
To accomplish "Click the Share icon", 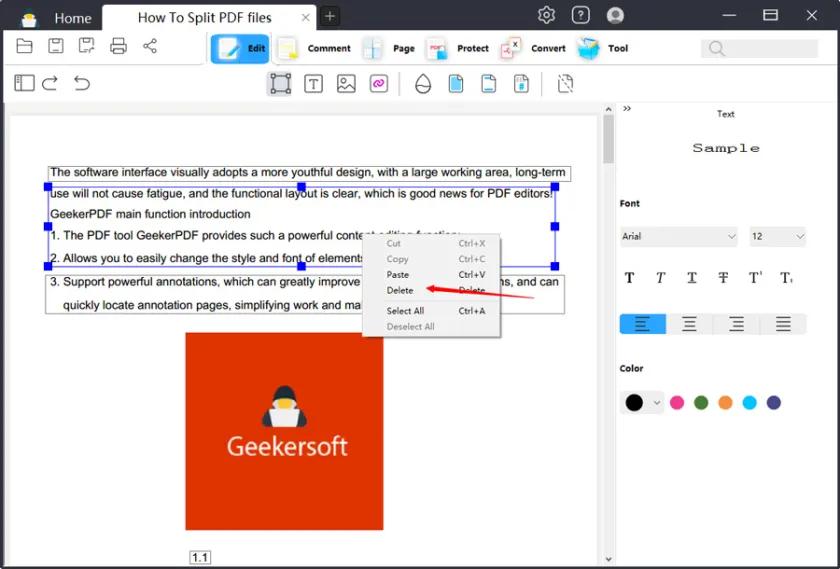I will click(x=150, y=47).
